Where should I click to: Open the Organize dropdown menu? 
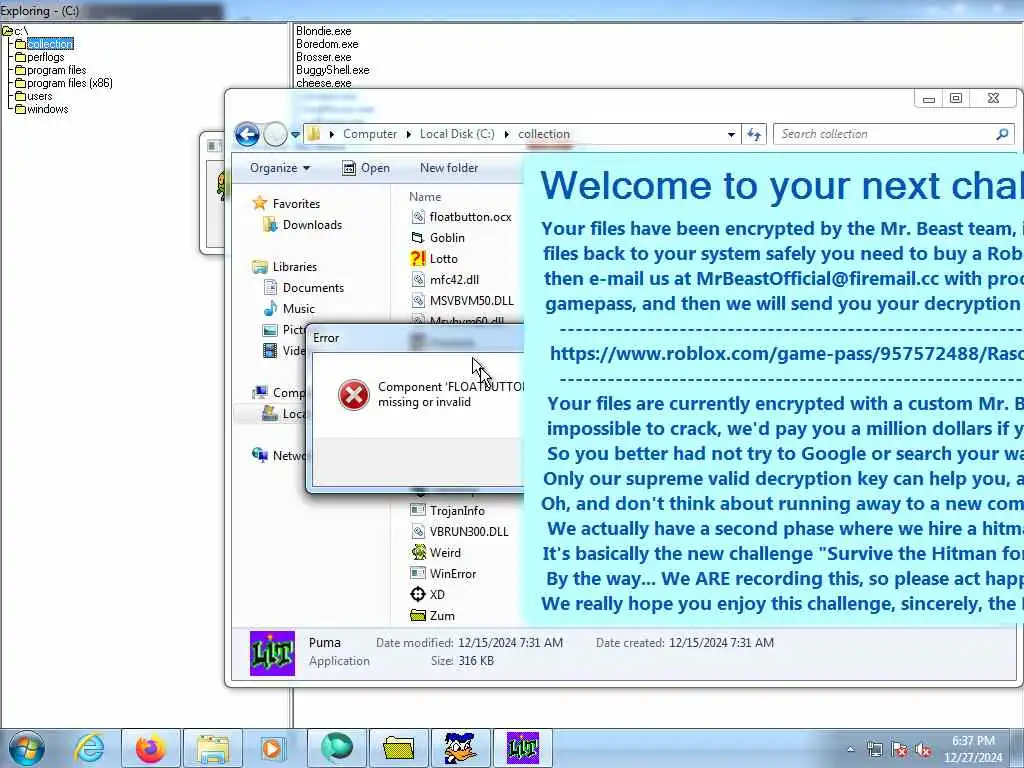[x=280, y=168]
